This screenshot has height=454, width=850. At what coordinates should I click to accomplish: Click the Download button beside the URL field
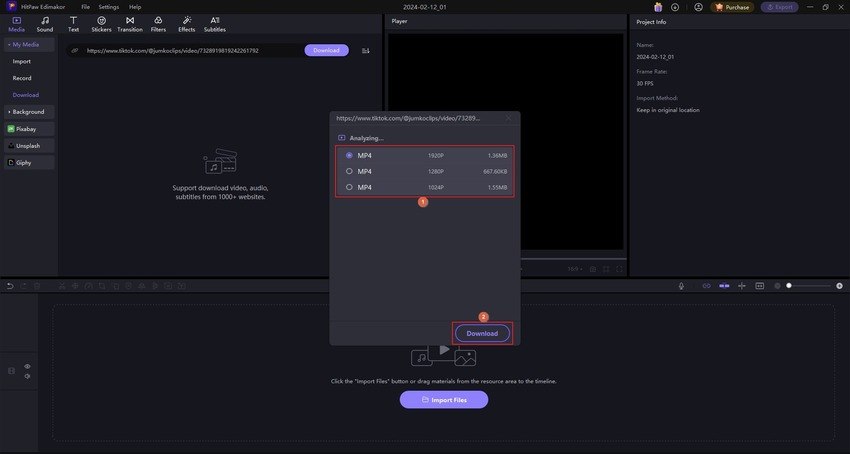326,50
